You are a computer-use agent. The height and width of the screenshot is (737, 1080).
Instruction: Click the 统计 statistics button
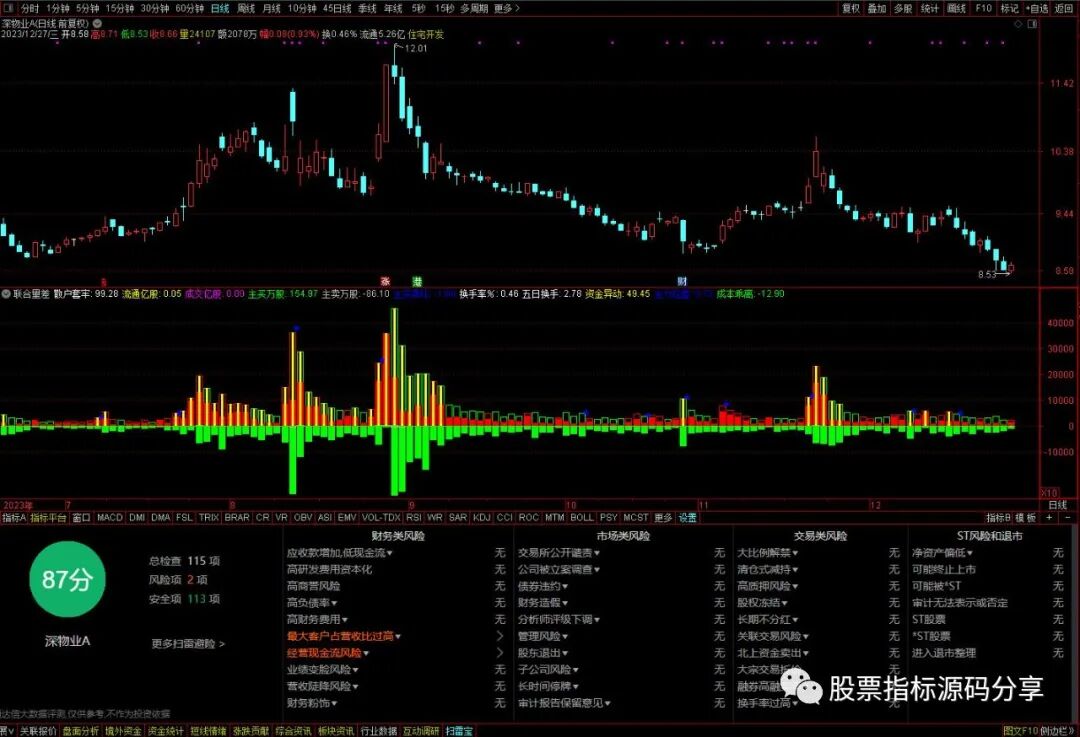pos(930,8)
